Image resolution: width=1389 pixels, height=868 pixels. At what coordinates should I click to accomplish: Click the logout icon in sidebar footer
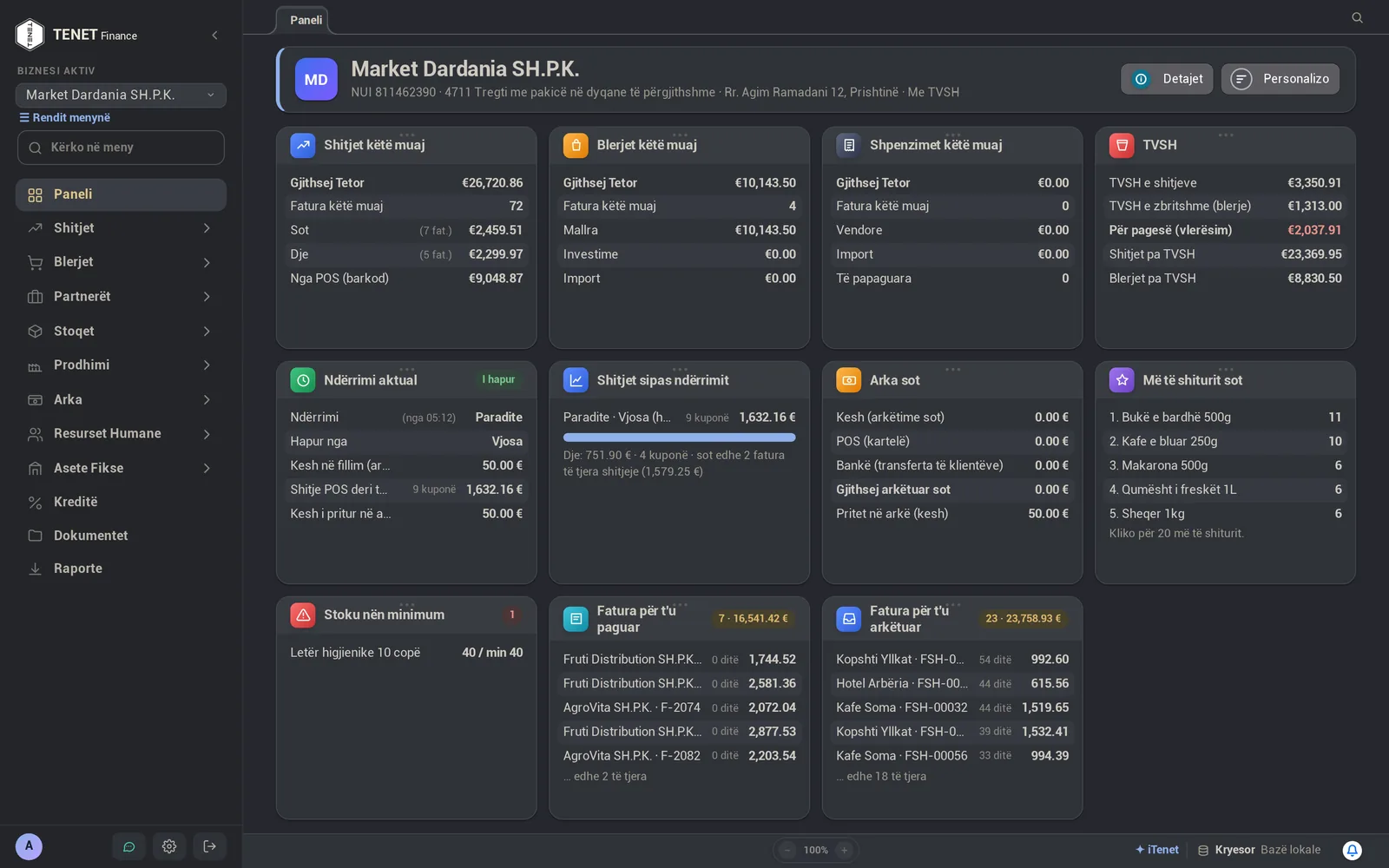(210, 846)
